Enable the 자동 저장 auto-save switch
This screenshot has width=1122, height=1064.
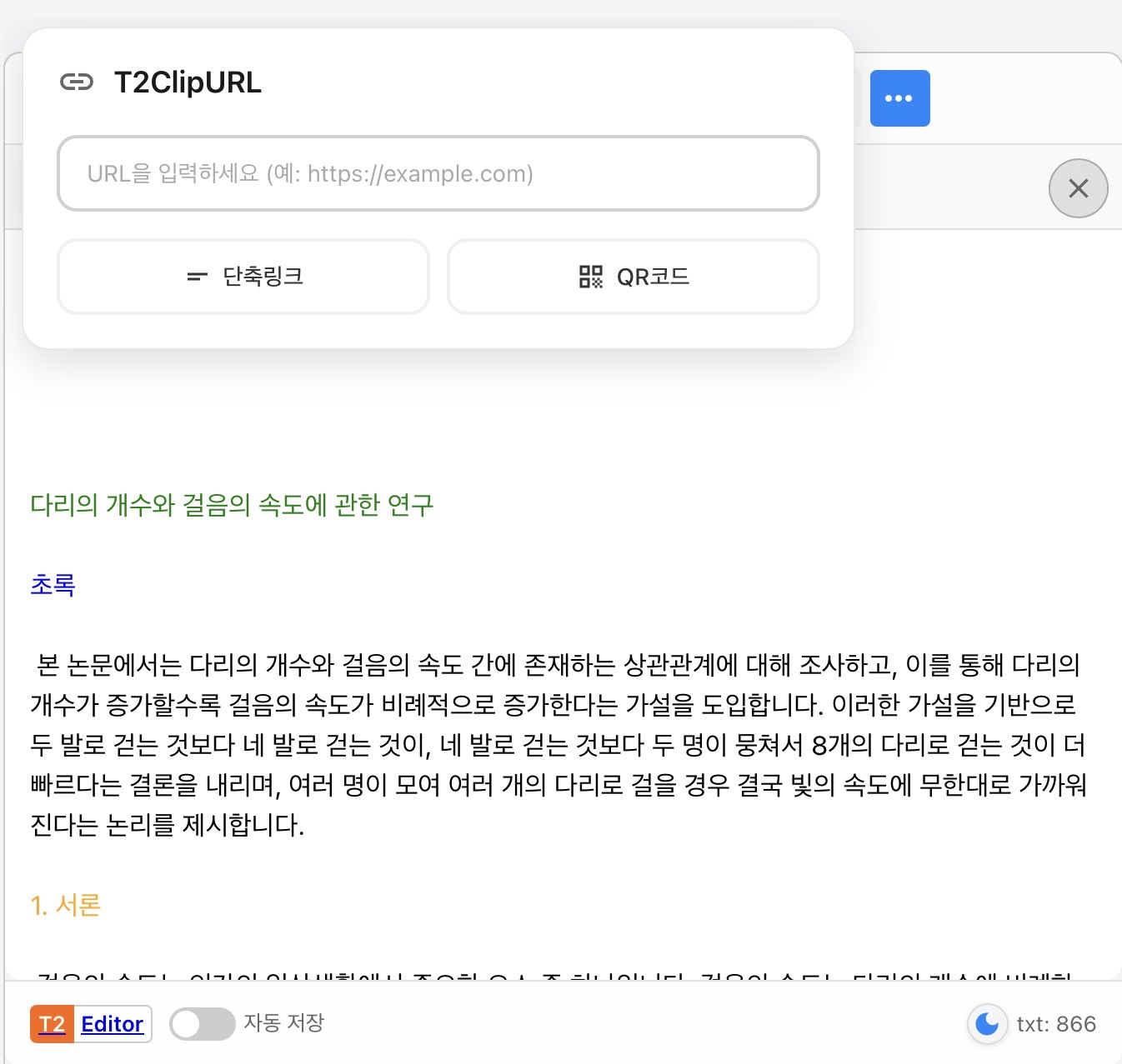[x=202, y=1024]
